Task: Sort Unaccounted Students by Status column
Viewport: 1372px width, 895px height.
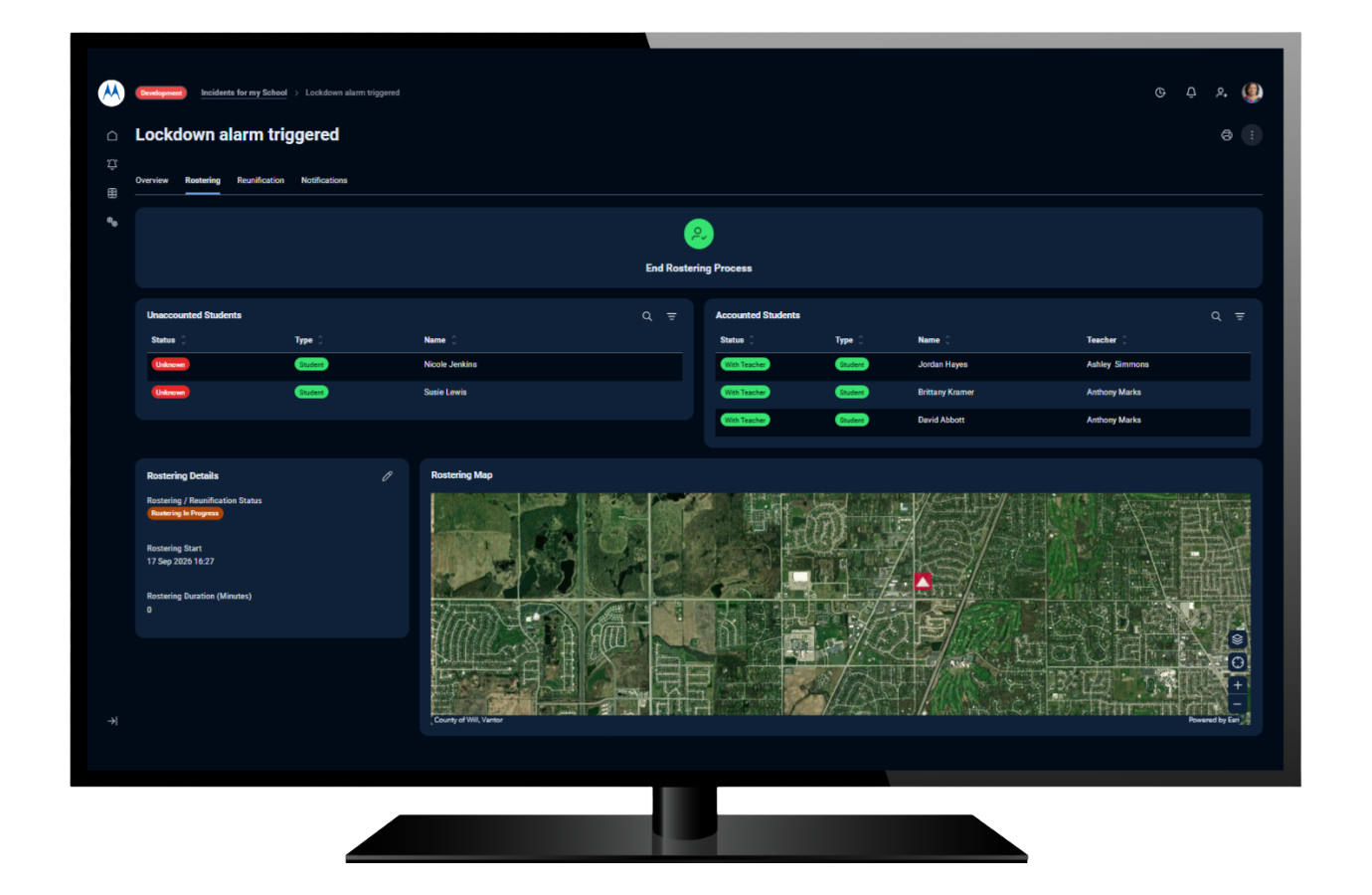Action: coord(169,340)
